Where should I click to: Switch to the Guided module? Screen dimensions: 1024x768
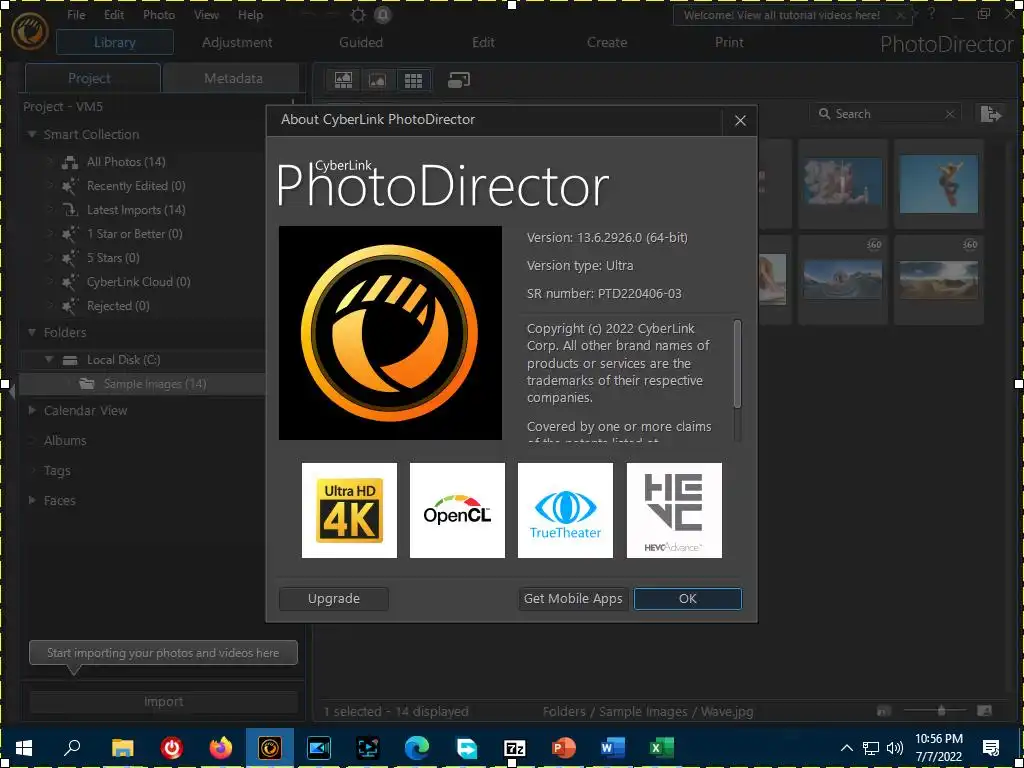pos(360,42)
